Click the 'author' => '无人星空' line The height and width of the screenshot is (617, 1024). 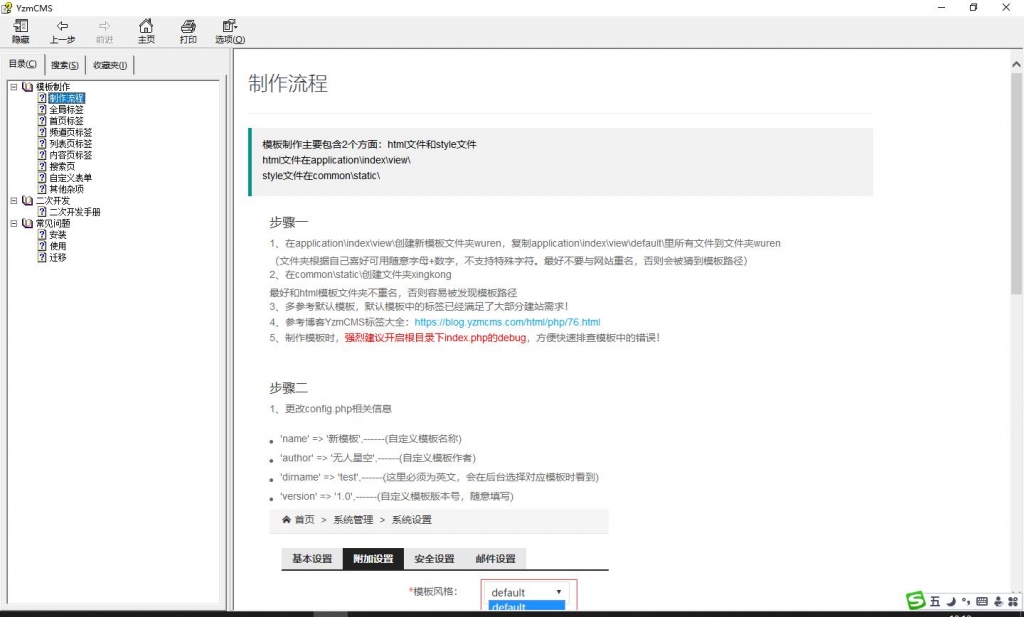pos(377,458)
